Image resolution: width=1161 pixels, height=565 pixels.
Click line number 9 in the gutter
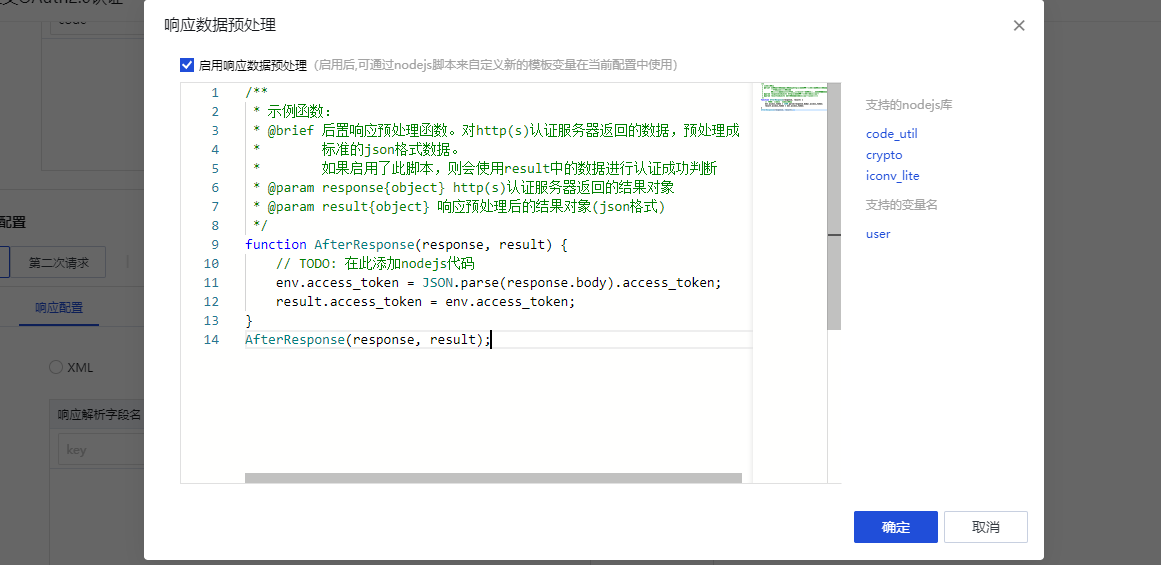[215, 245]
